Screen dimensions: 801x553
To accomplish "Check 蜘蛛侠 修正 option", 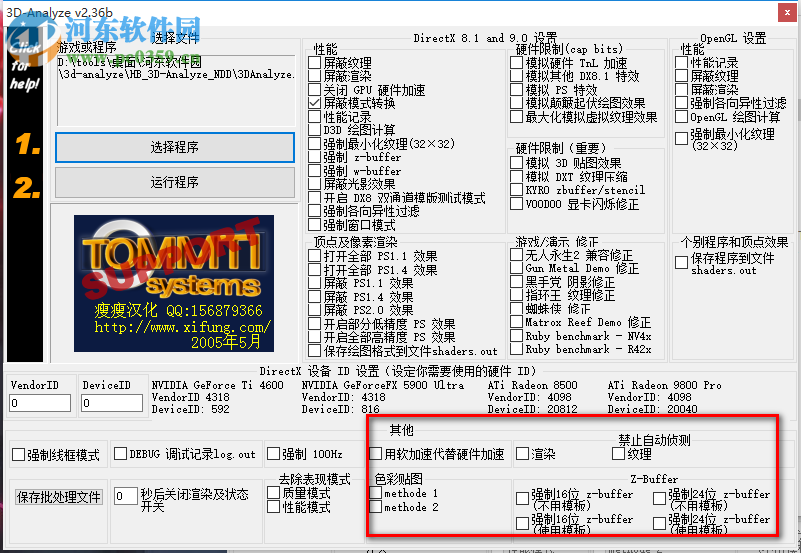I will (516, 308).
